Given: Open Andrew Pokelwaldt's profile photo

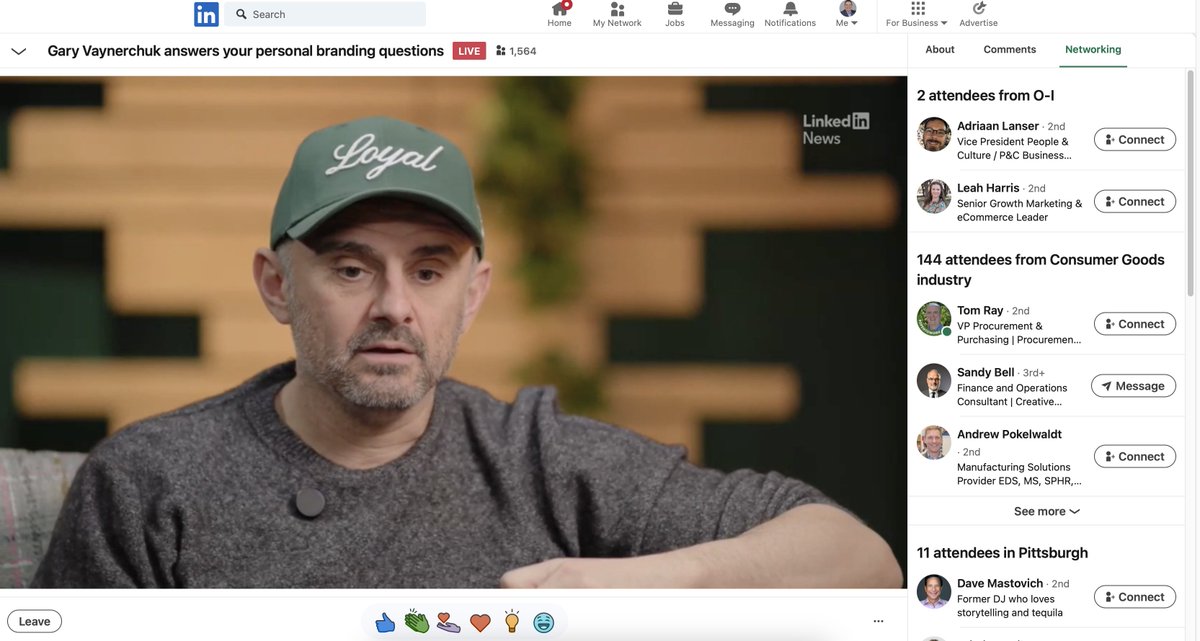Looking at the screenshot, I should coord(934,443).
